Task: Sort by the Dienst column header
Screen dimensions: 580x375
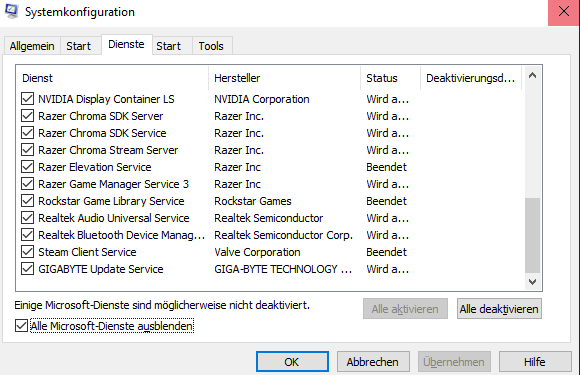Action: pyautogui.click(x=112, y=78)
